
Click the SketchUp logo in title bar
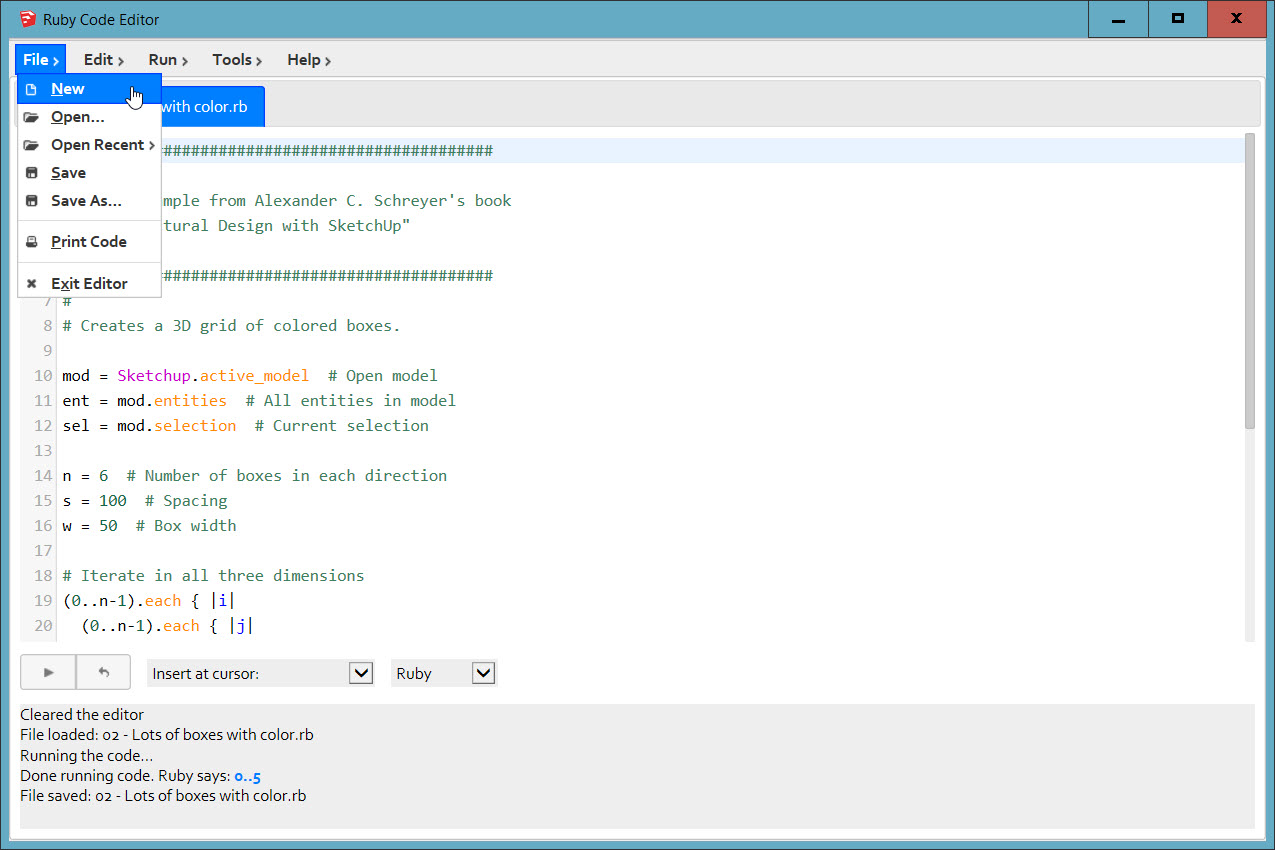pos(28,19)
